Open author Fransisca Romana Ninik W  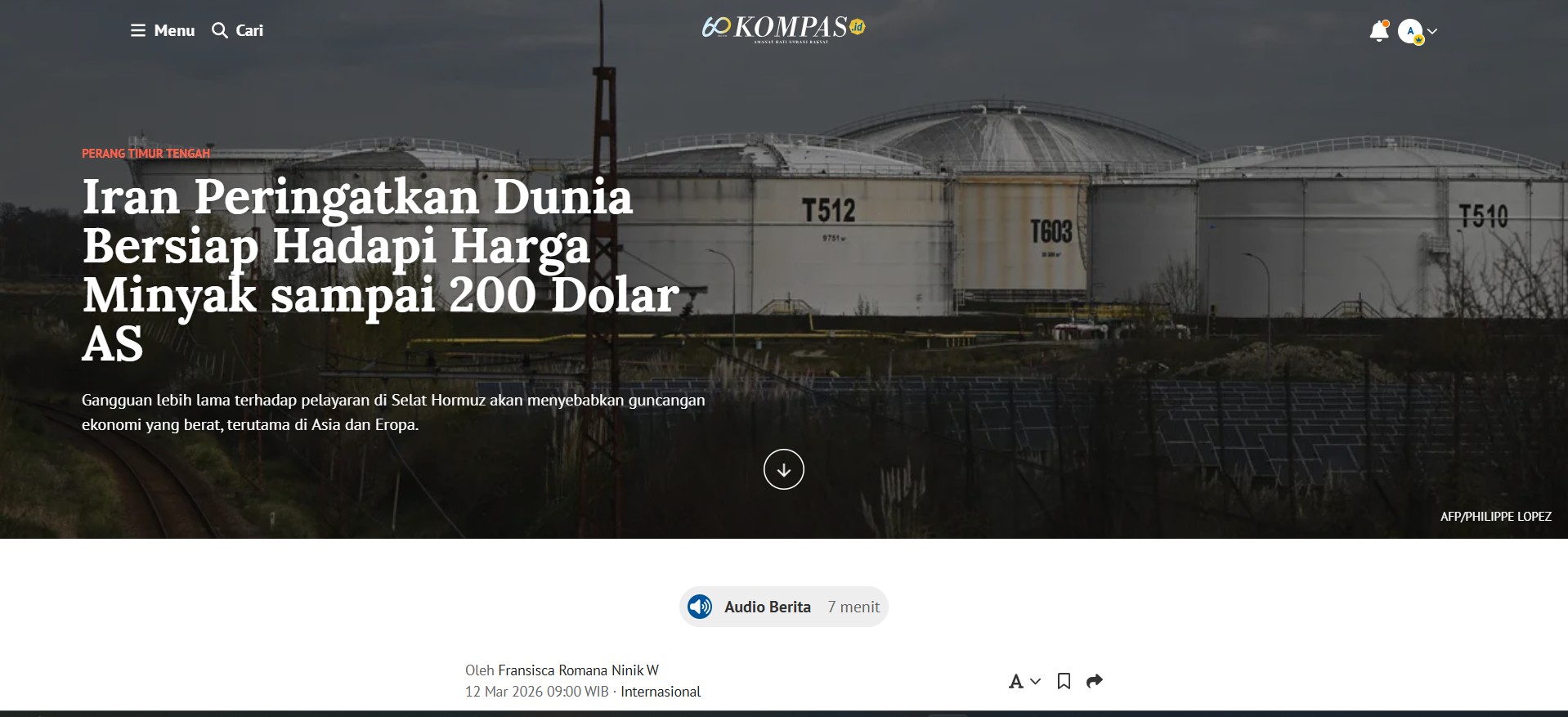coord(578,670)
